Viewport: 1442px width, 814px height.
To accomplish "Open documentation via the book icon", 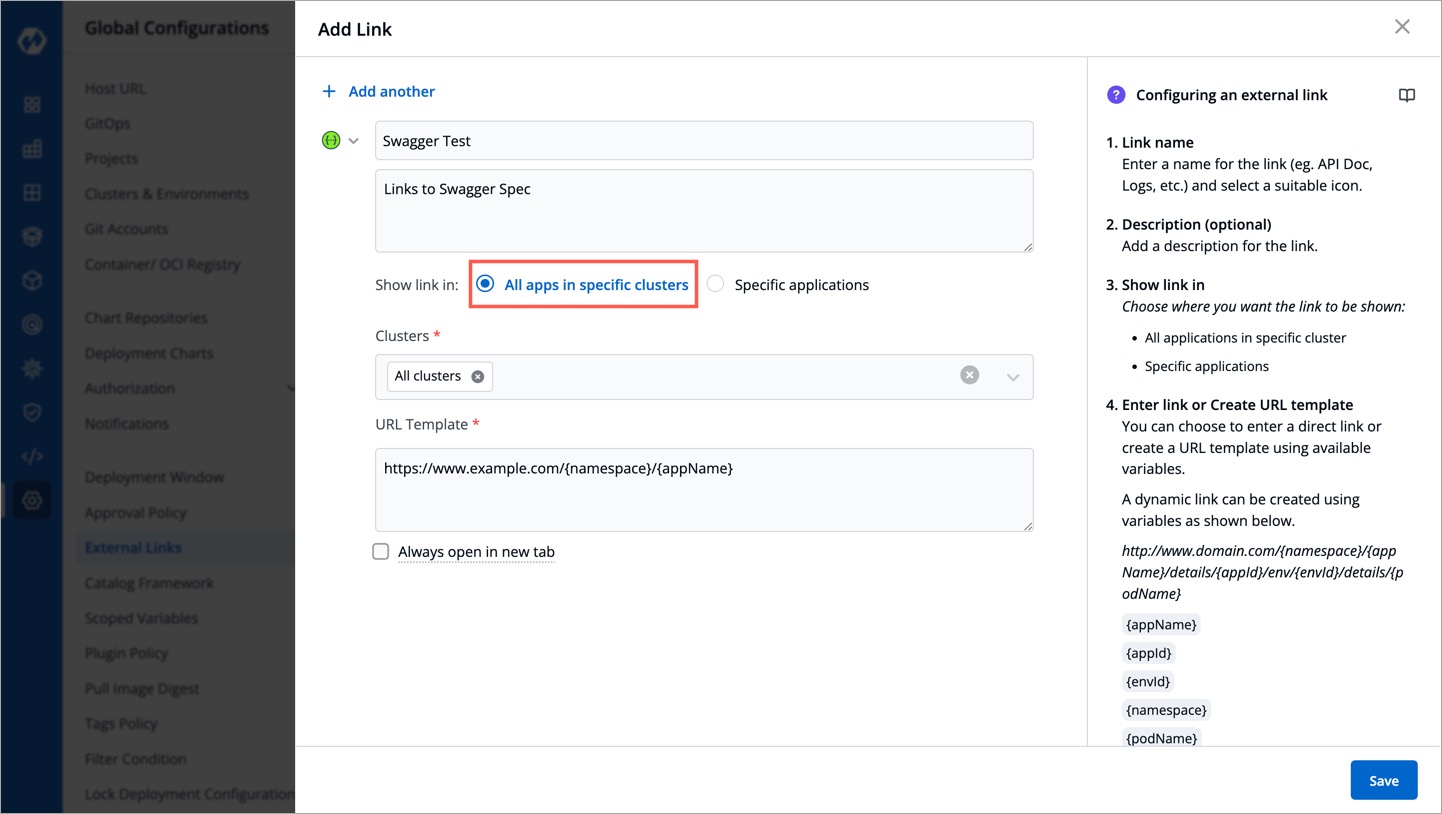I will pyautogui.click(x=1406, y=96).
